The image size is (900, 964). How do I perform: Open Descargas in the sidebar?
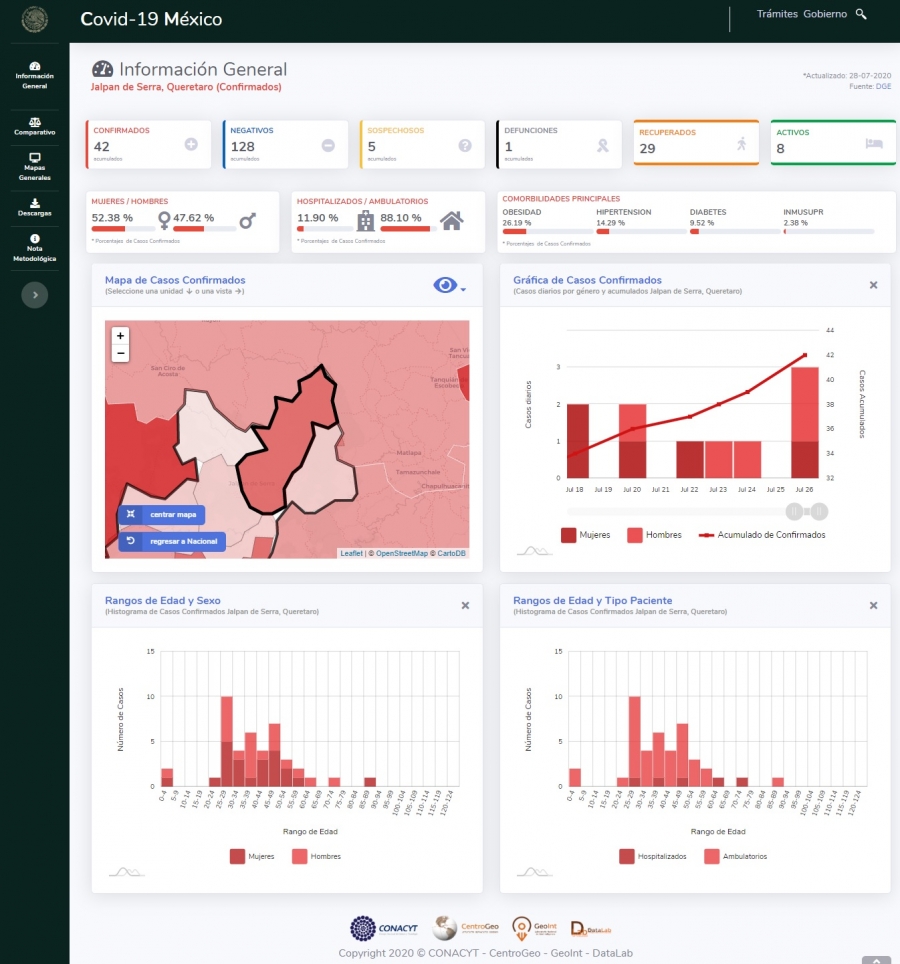(x=35, y=207)
